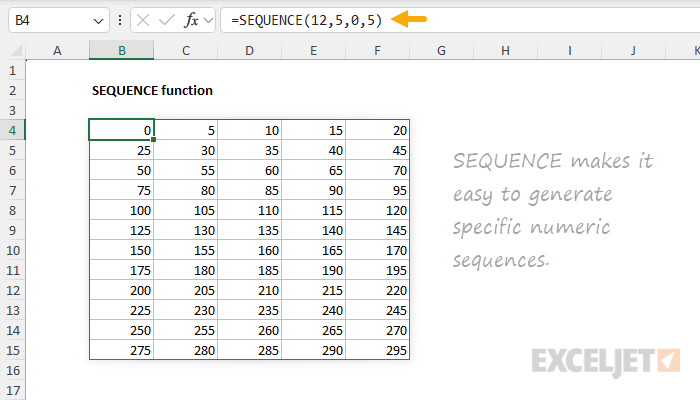Select cell containing 175
This screenshot has width=700, height=400.
point(121,270)
